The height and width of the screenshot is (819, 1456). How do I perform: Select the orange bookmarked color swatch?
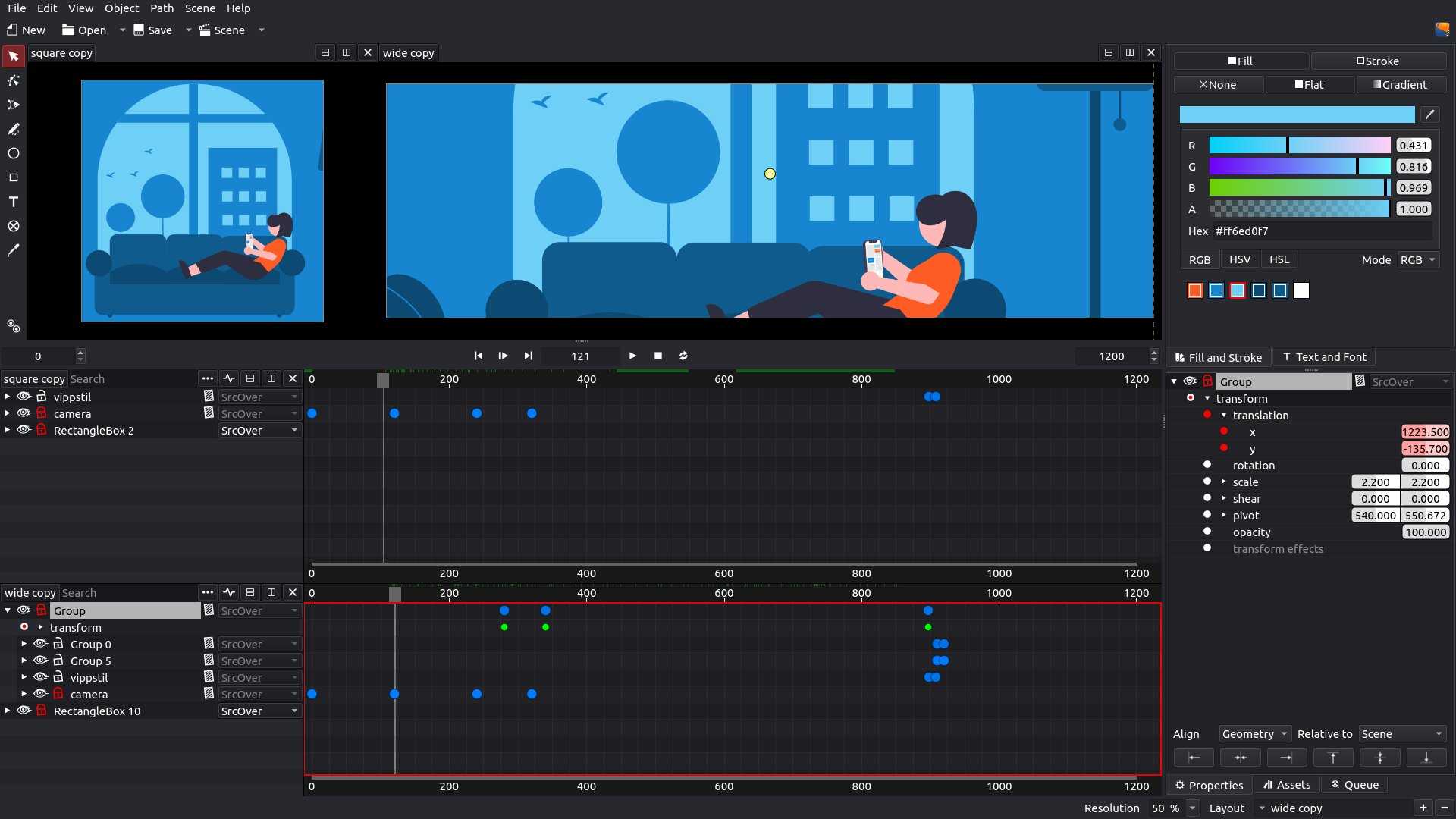pos(1194,290)
